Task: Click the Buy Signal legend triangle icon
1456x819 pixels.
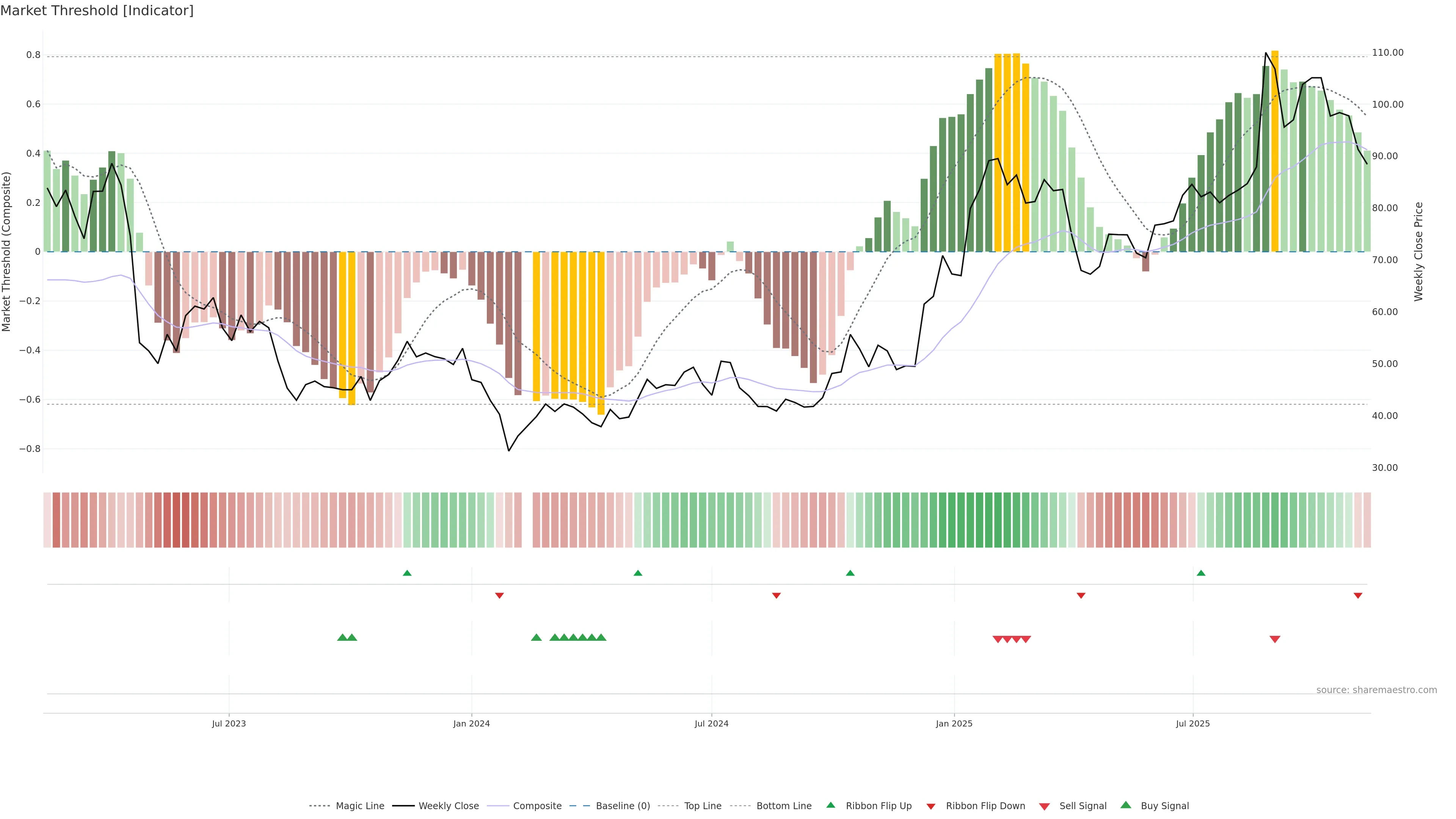Action: (1126, 805)
